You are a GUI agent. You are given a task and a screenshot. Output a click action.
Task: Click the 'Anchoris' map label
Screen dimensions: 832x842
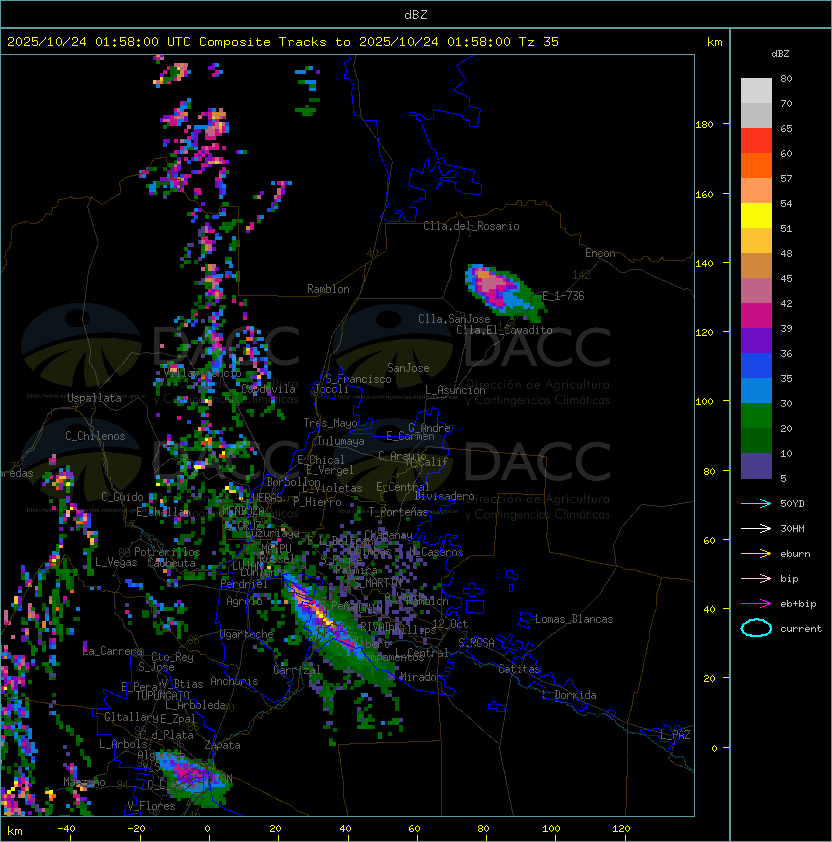coord(234,681)
